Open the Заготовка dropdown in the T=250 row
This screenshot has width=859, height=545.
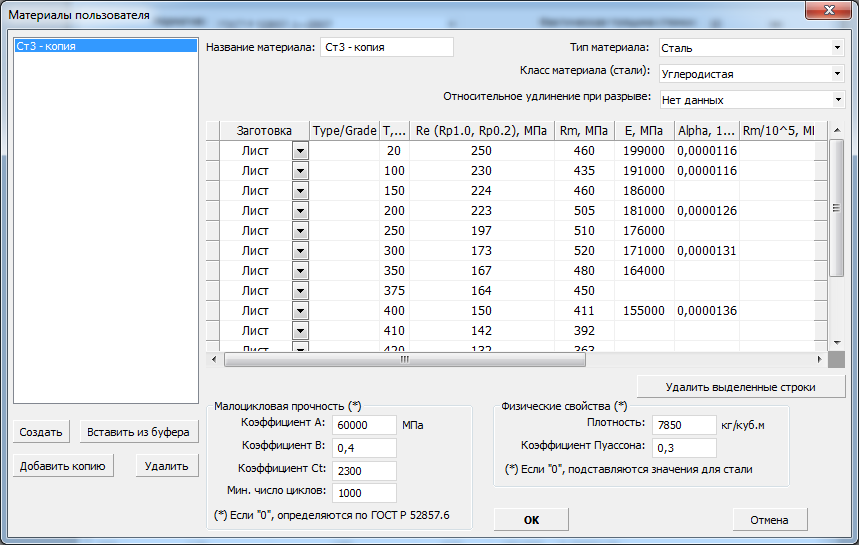(x=300, y=231)
